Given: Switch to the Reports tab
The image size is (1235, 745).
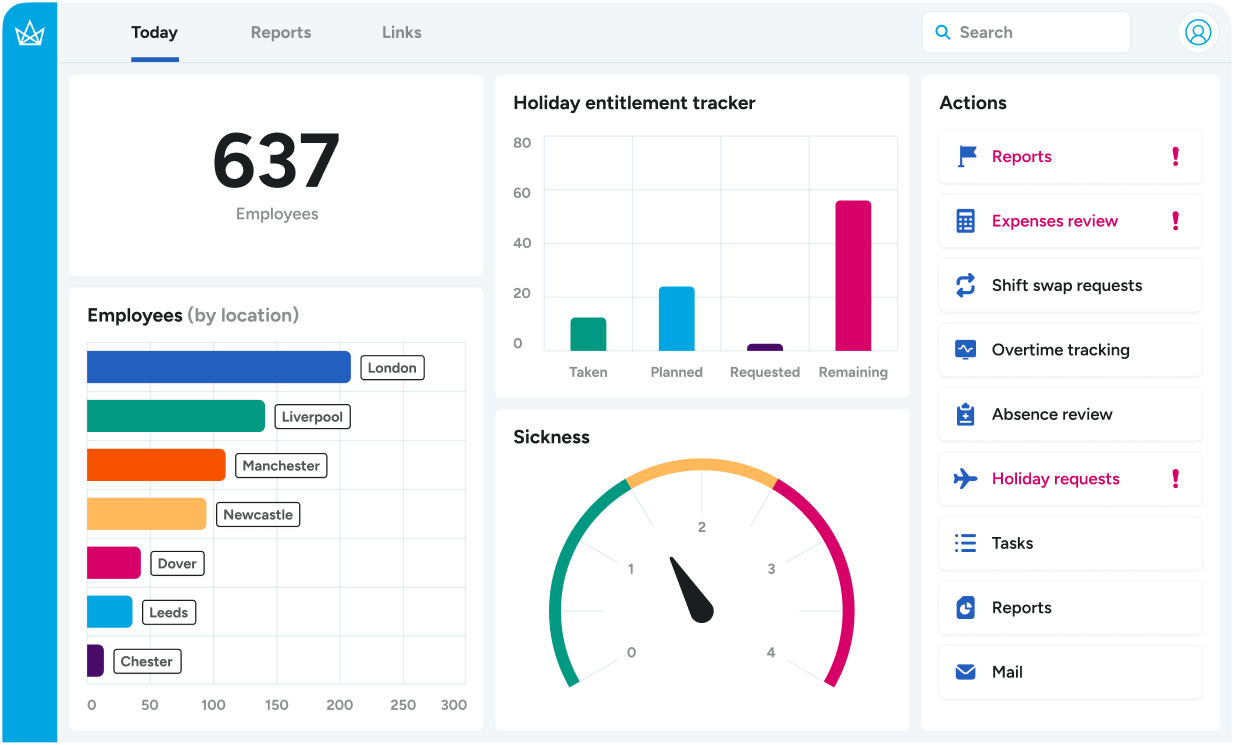Looking at the screenshot, I should [281, 32].
